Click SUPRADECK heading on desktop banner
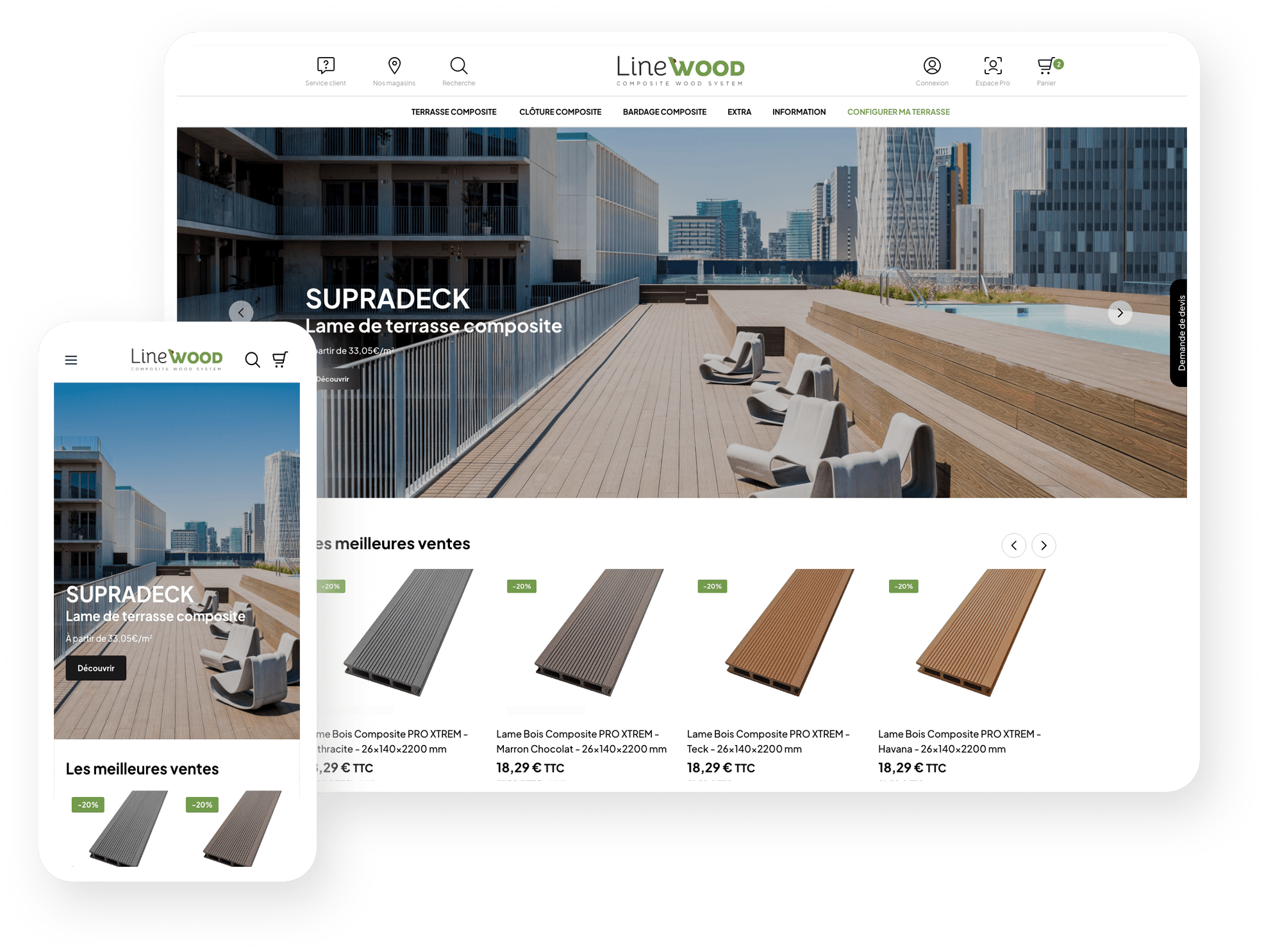1264x952 pixels. pyautogui.click(x=387, y=299)
